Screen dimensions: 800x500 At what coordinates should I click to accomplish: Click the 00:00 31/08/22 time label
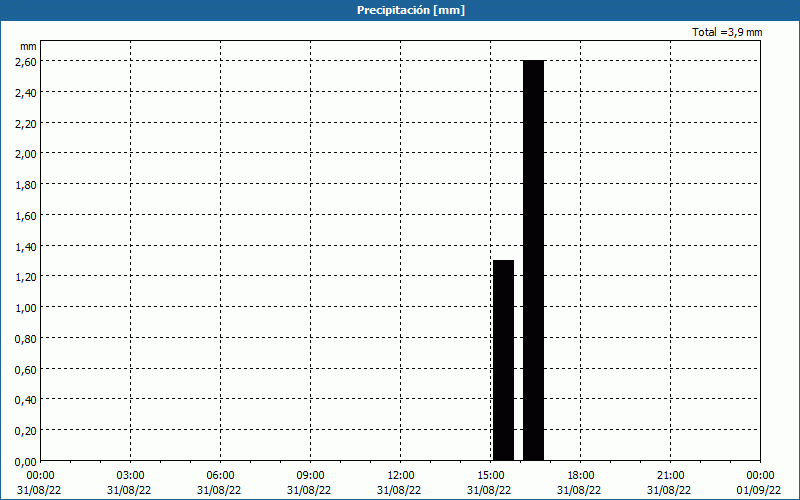(39, 483)
